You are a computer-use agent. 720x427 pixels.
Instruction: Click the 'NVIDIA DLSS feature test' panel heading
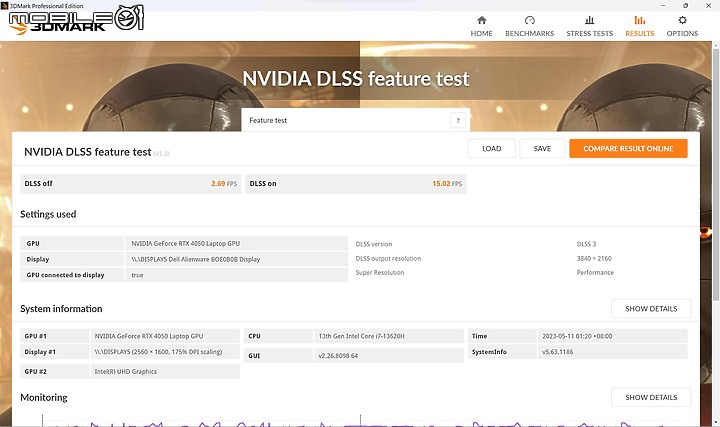tap(88, 152)
